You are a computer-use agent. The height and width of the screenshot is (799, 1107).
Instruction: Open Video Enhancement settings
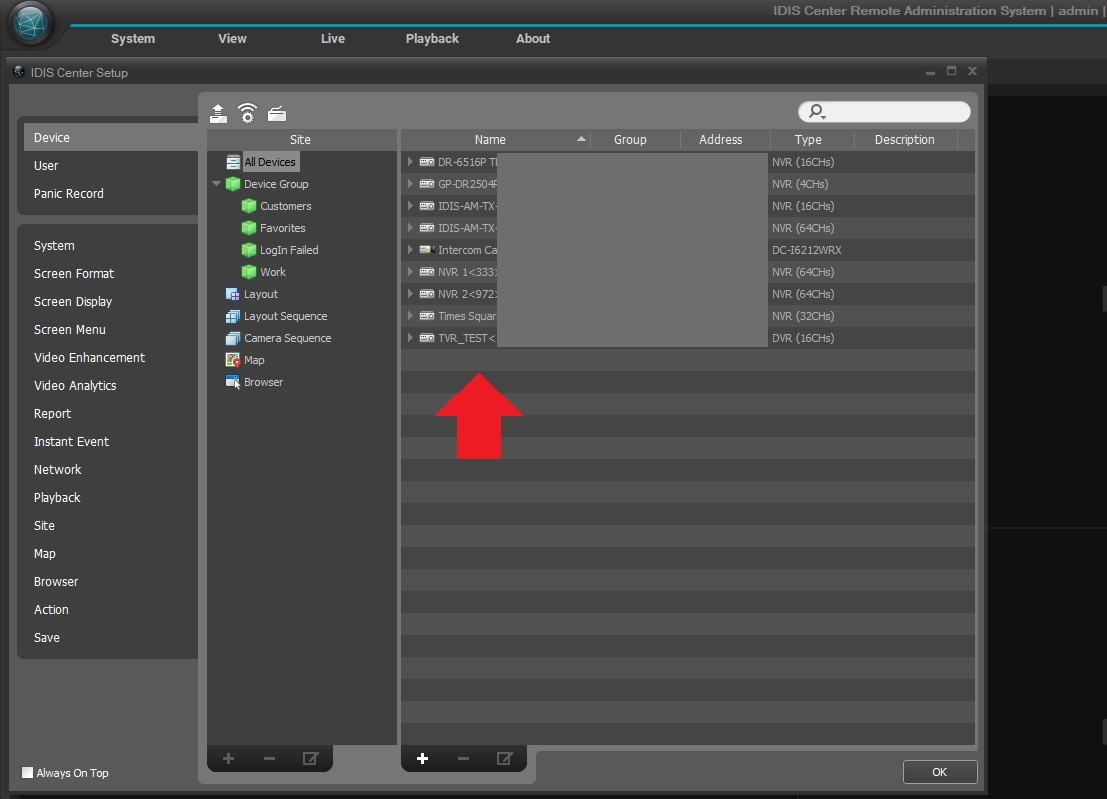(x=90, y=358)
